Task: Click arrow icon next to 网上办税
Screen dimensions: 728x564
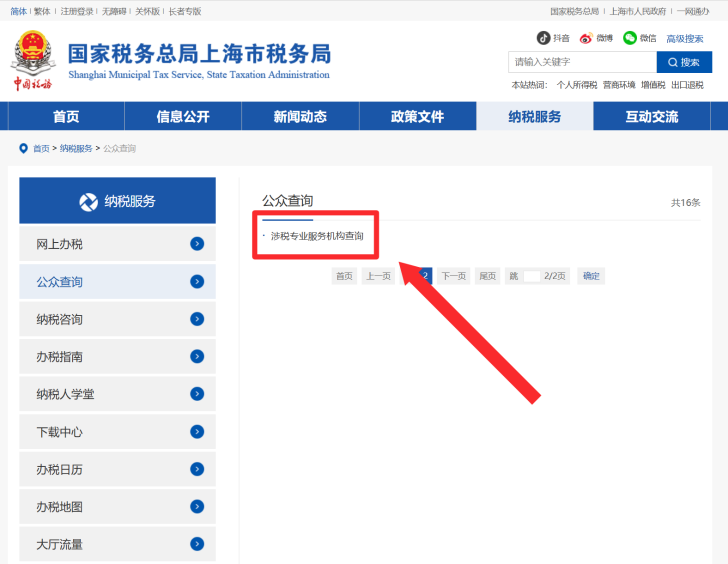Action: (x=197, y=244)
